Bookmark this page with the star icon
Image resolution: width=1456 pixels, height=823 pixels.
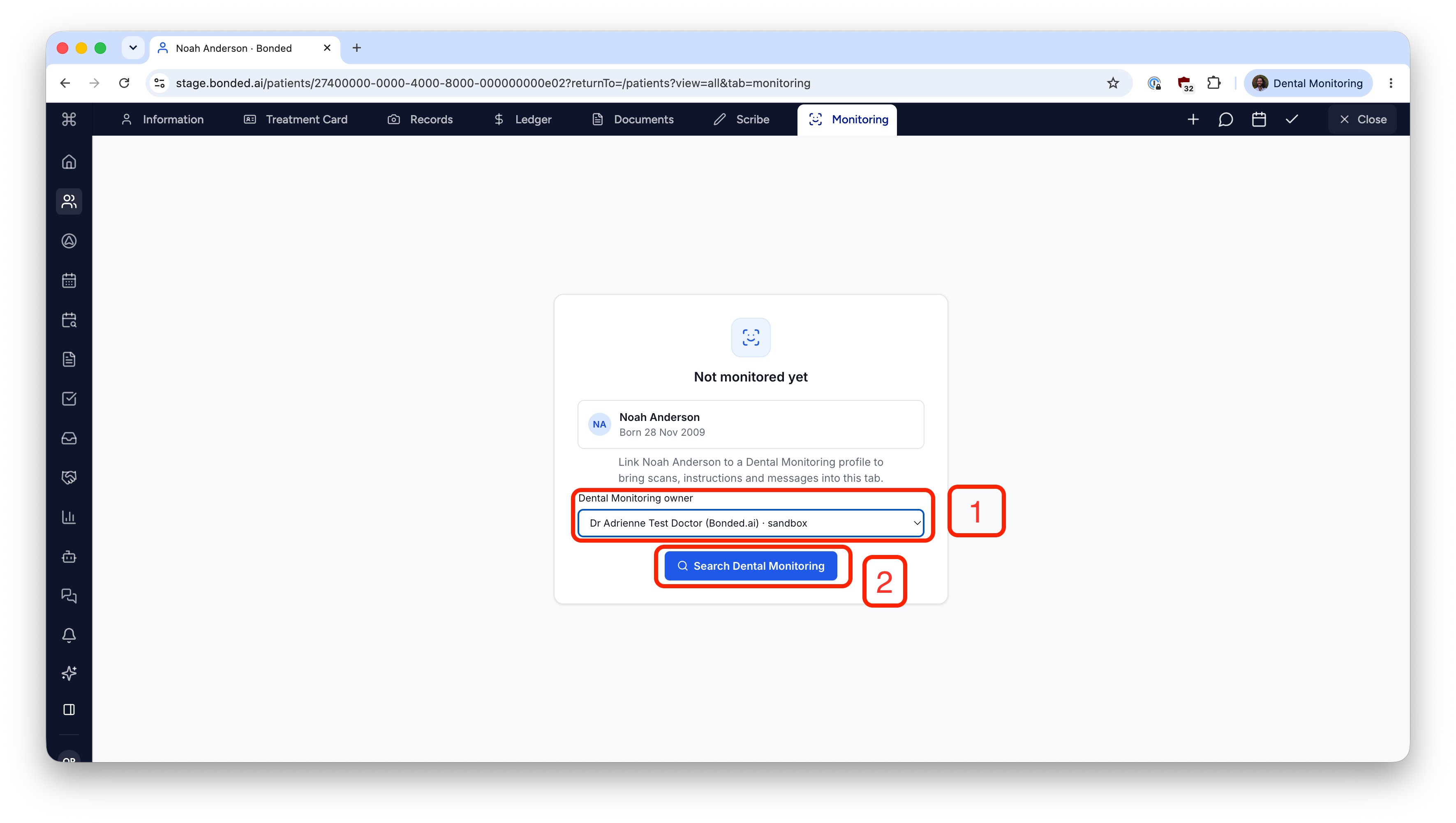pos(1113,83)
